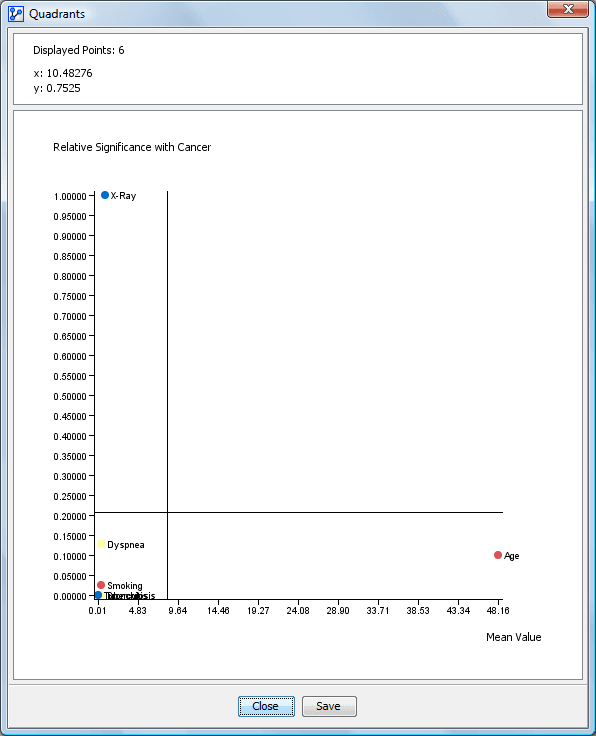Click the Dyspnea point label
The width and height of the screenshot is (596, 736).
pos(126,545)
